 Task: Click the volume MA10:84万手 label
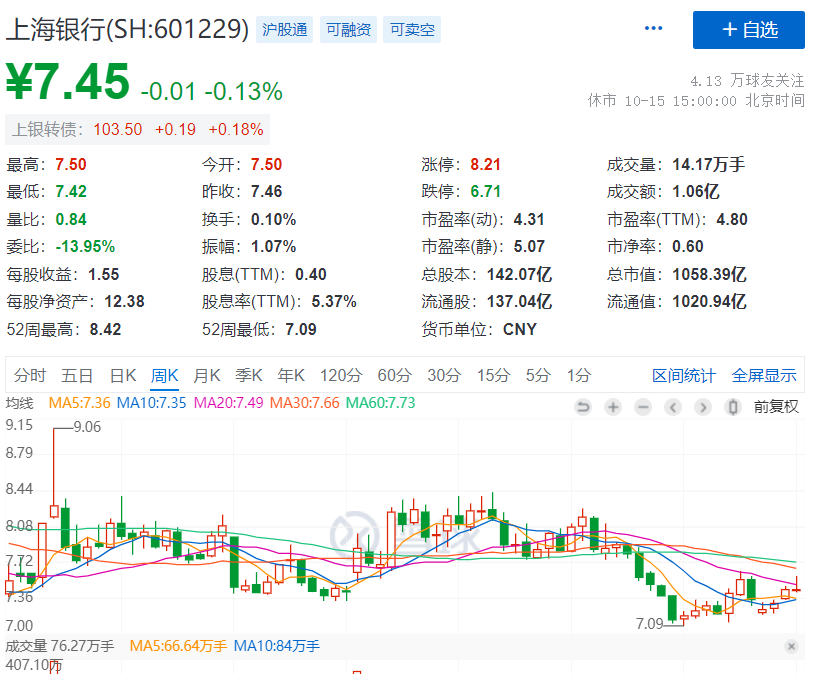point(277,646)
